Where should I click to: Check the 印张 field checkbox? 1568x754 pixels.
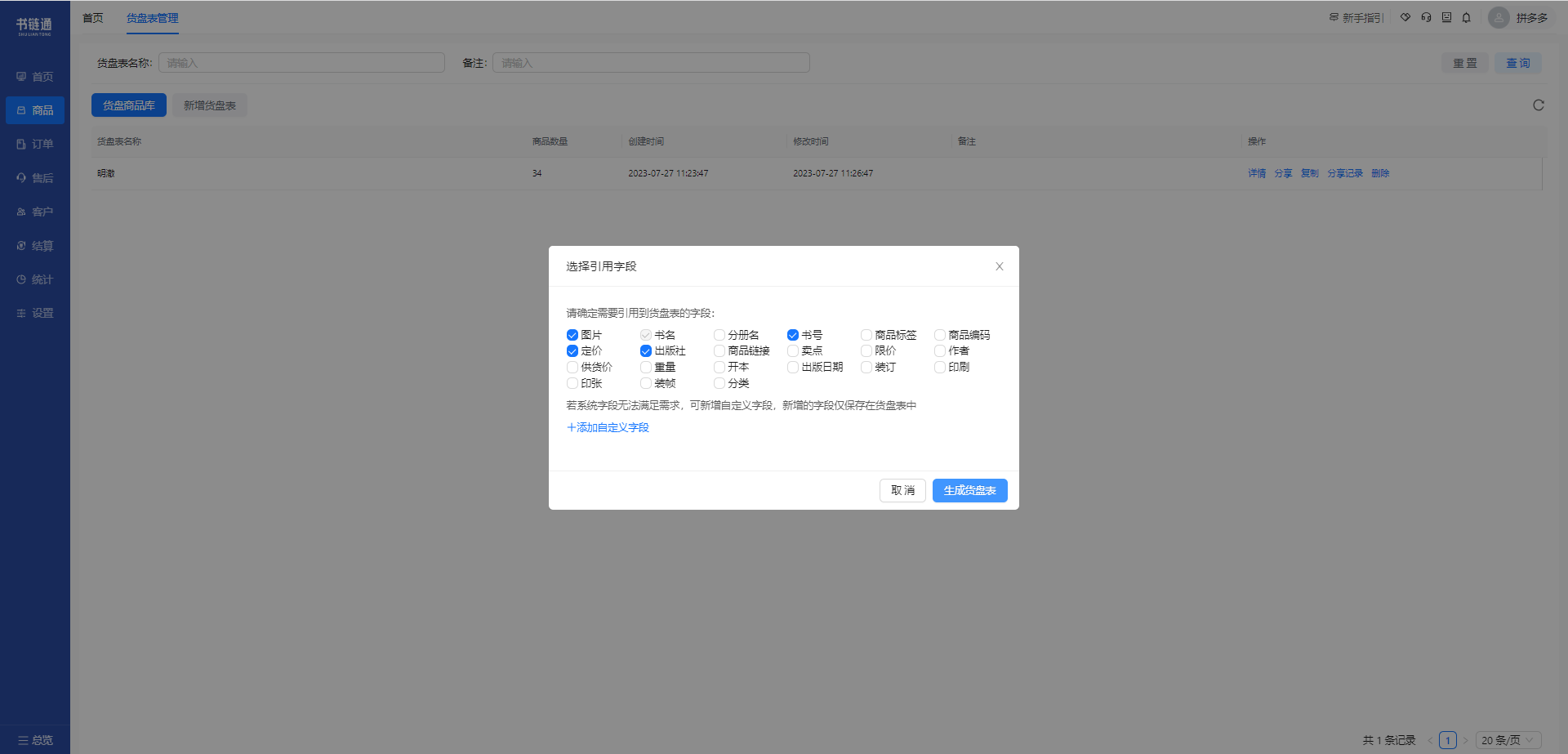[572, 383]
